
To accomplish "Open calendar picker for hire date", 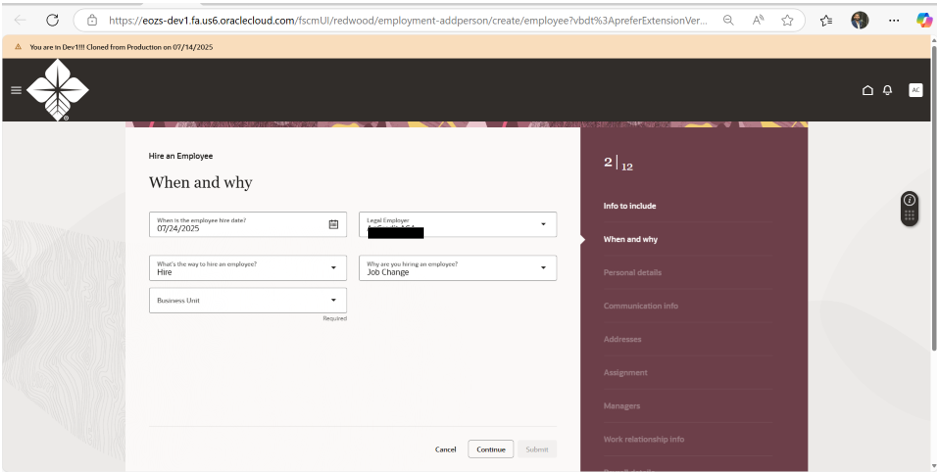I will point(333,224).
